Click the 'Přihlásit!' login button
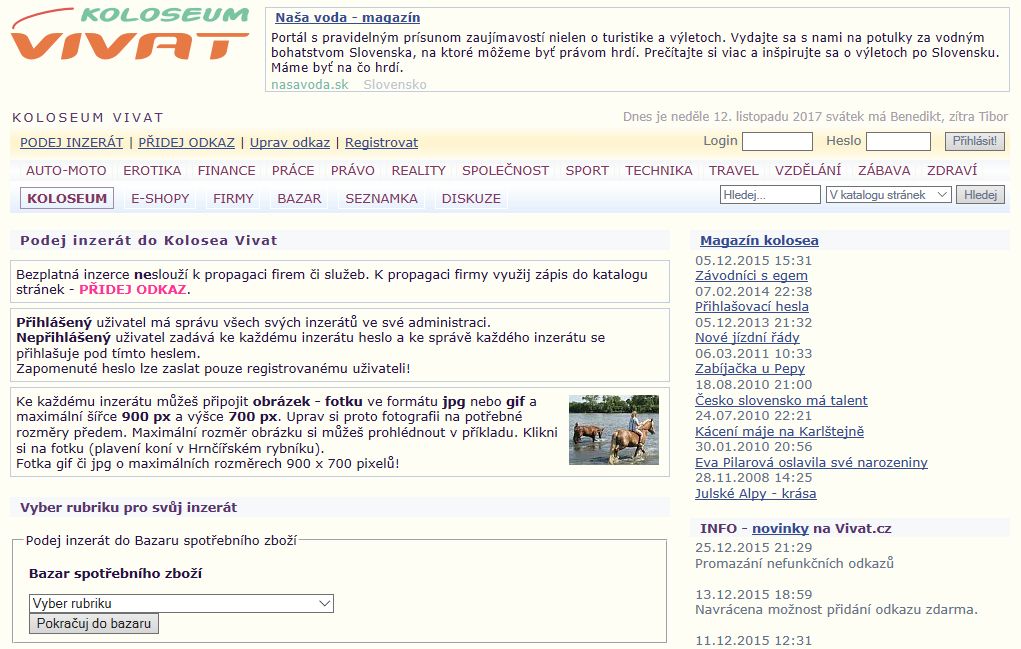The width and height of the screenshot is (1021, 649). pyautogui.click(x=974, y=142)
